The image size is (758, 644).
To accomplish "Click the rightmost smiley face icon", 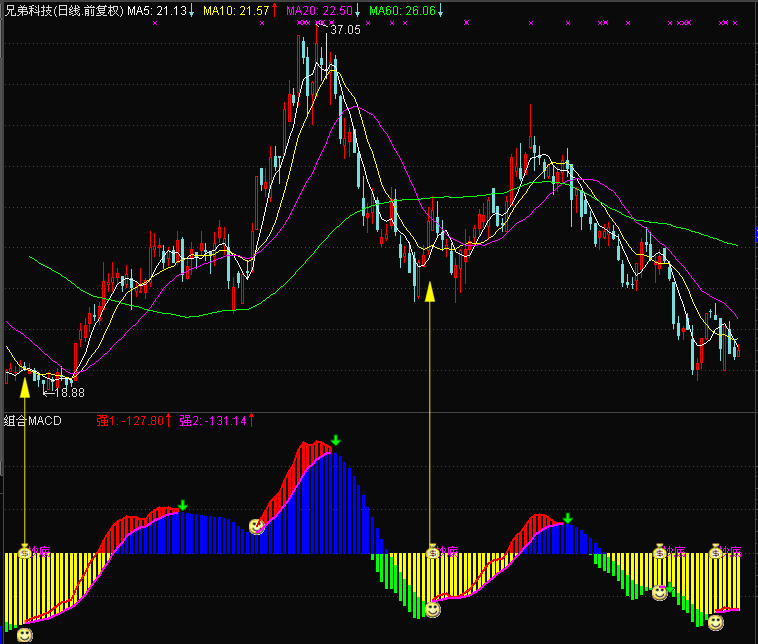I will point(716,623).
